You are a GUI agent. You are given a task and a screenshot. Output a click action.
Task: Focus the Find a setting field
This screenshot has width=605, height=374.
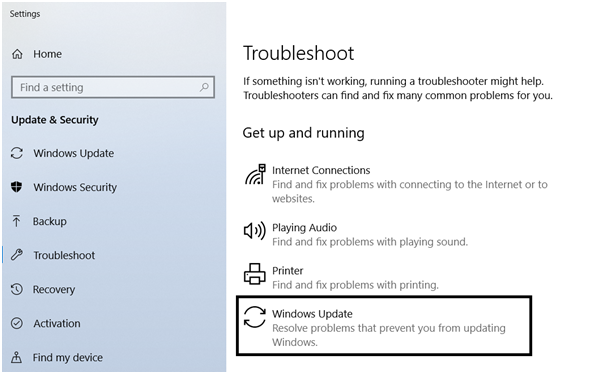pyautogui.click(x=113, y=87)
